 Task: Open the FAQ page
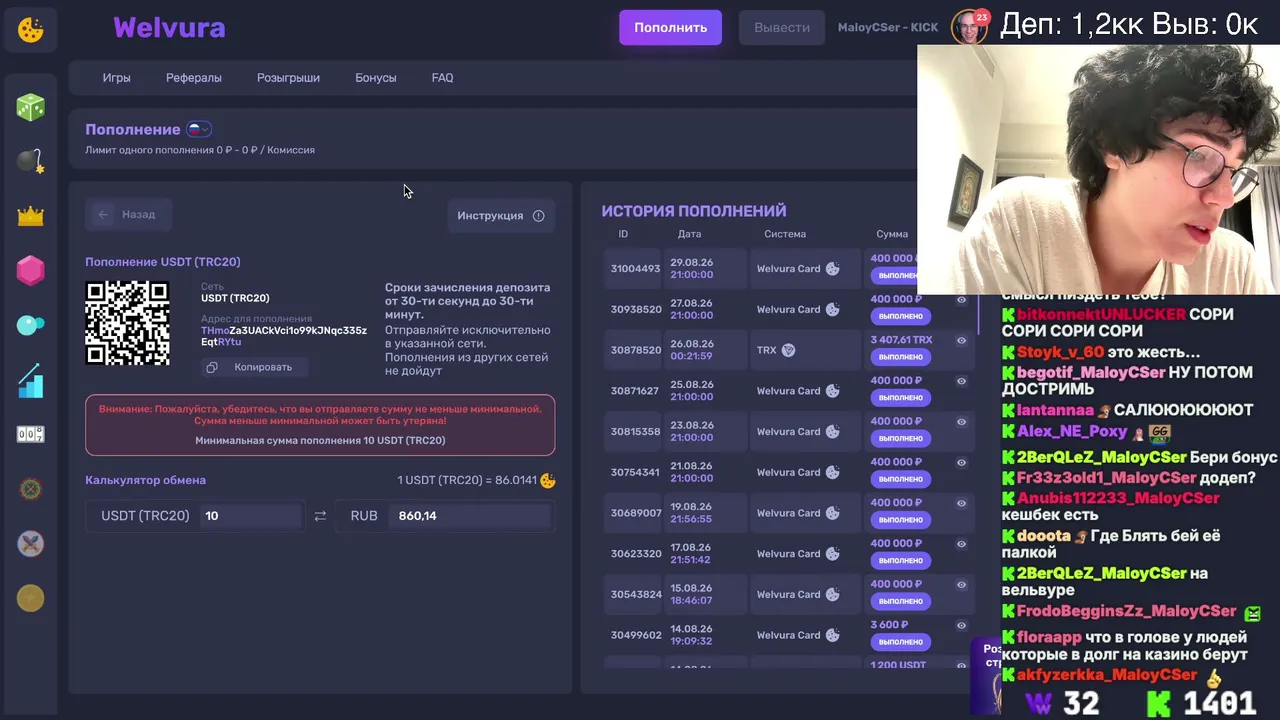tap(442, 78)
